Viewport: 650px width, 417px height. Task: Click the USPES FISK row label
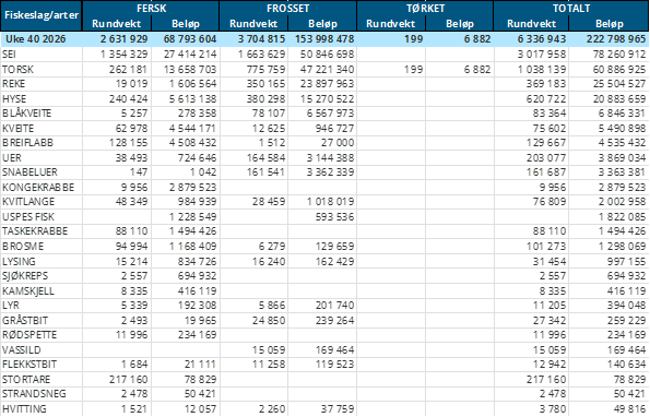(28, 217)
